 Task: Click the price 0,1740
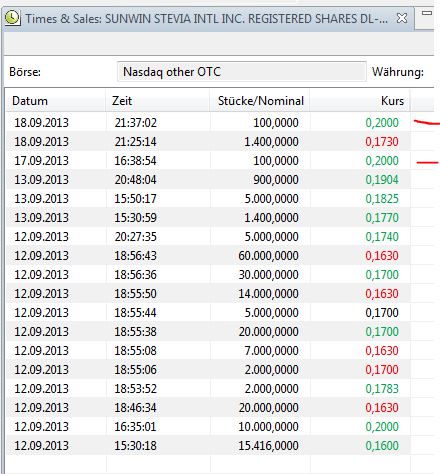(382, 237)
